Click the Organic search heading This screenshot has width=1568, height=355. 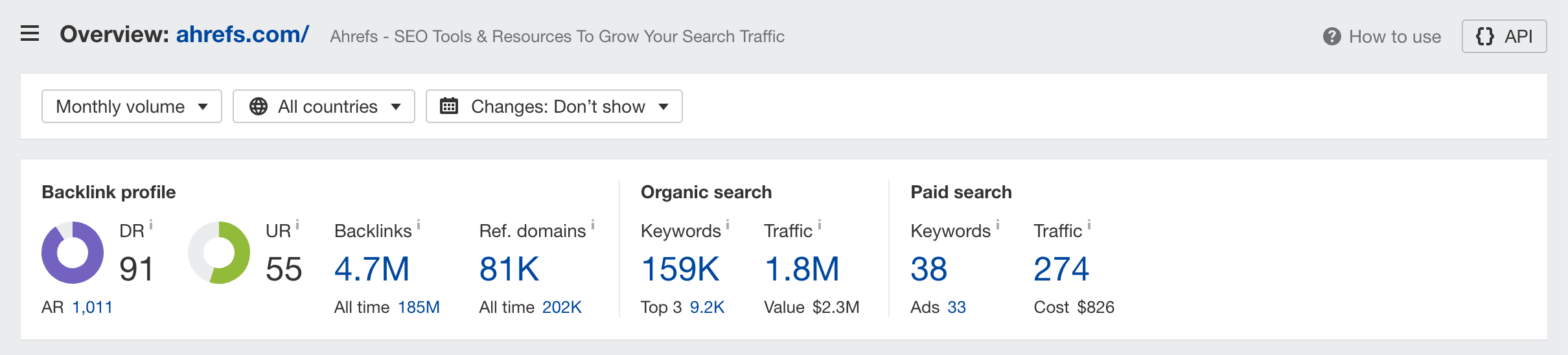[x=706, y=192]
